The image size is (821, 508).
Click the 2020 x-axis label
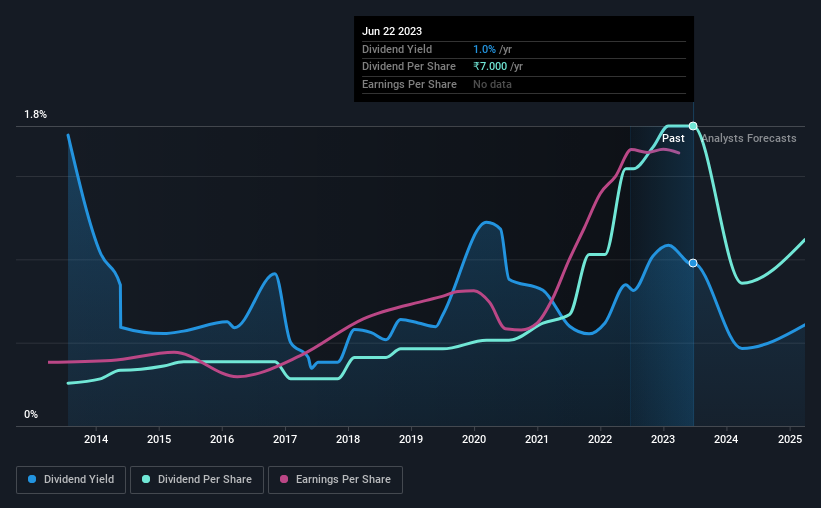[x=474, y=439]
